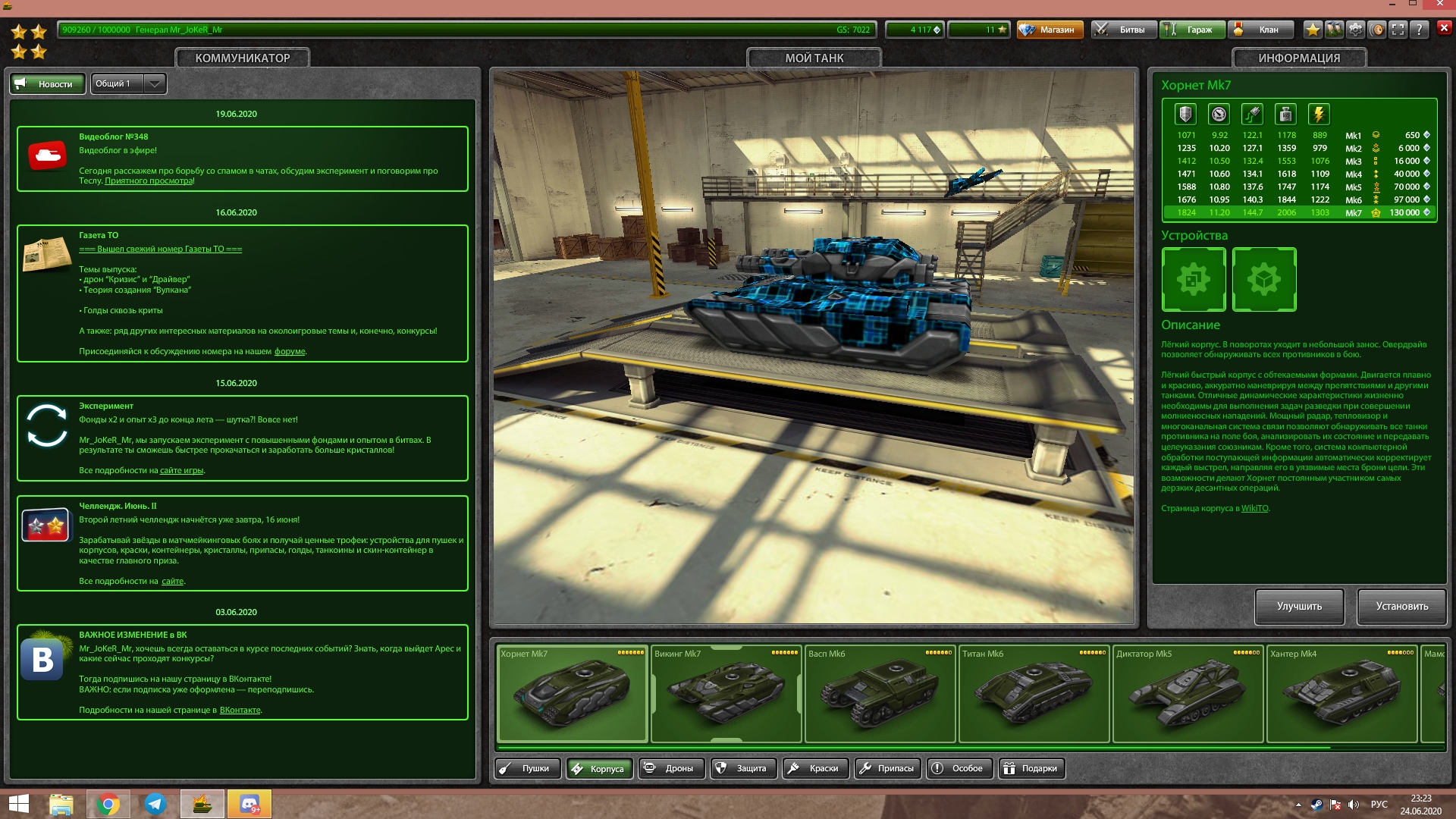Click the kg weight stat icon
This screenshot has height=819, width=1456.
tap(1285, 114)
